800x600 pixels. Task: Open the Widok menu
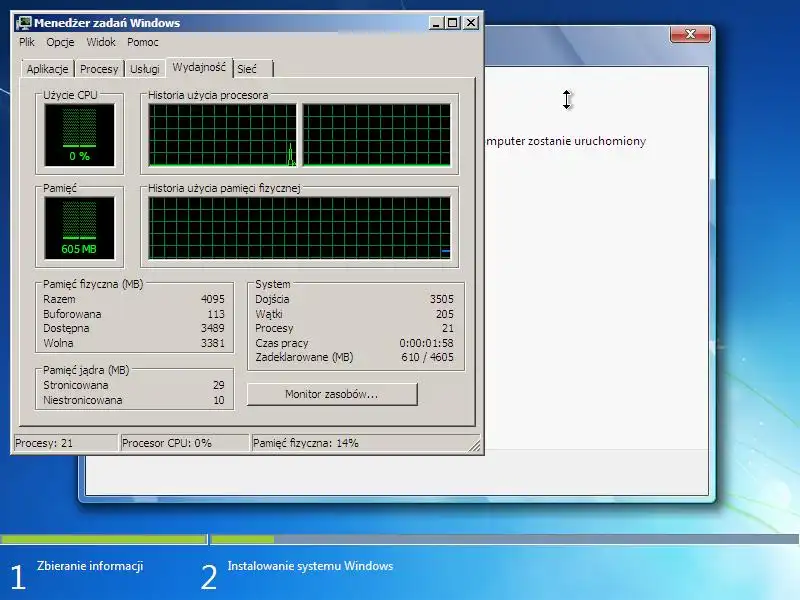101,42
